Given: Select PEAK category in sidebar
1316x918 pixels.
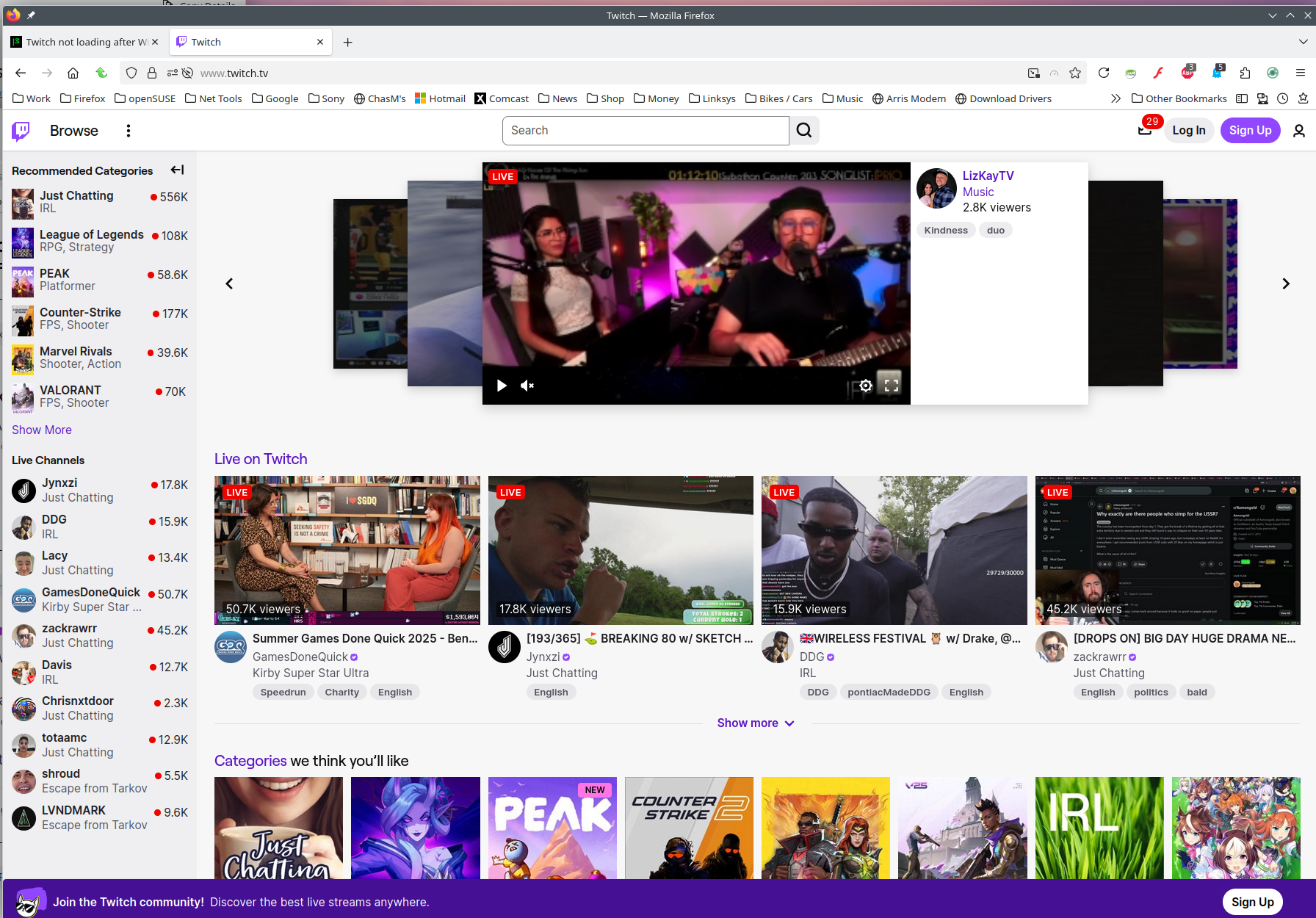Looking at the screenshot, I should pyautogui.click(x=100, y=280).
